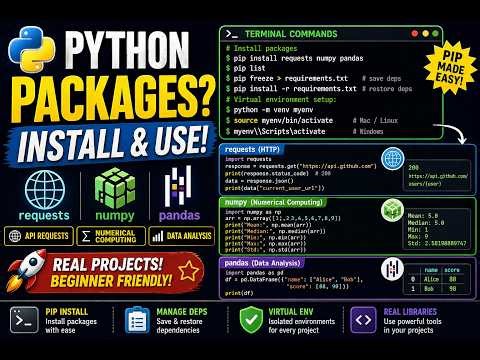This screenshot has width=480, height=360.
Task: Click the sigma symbol in NUMERICAL COMPUTING badge
Action: [86, 236]
